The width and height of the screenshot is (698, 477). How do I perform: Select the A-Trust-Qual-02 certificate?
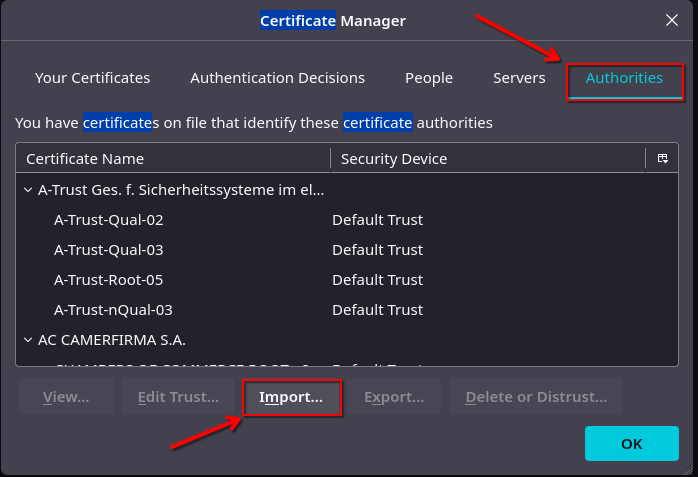click(108, 219)
